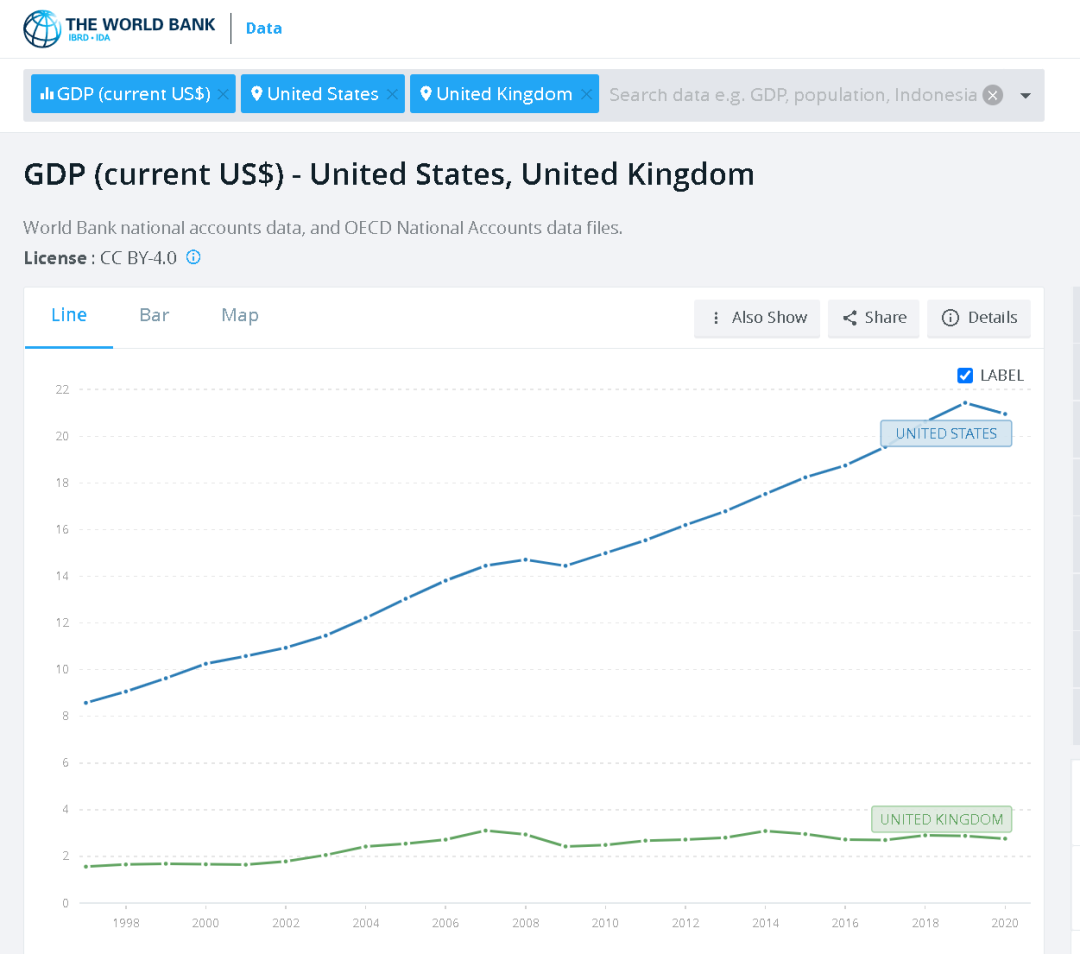The height and width of the screenshot is (954, 1080).
Task: Click the bar chart icon in the GDP tag
Action: (46, 94)
